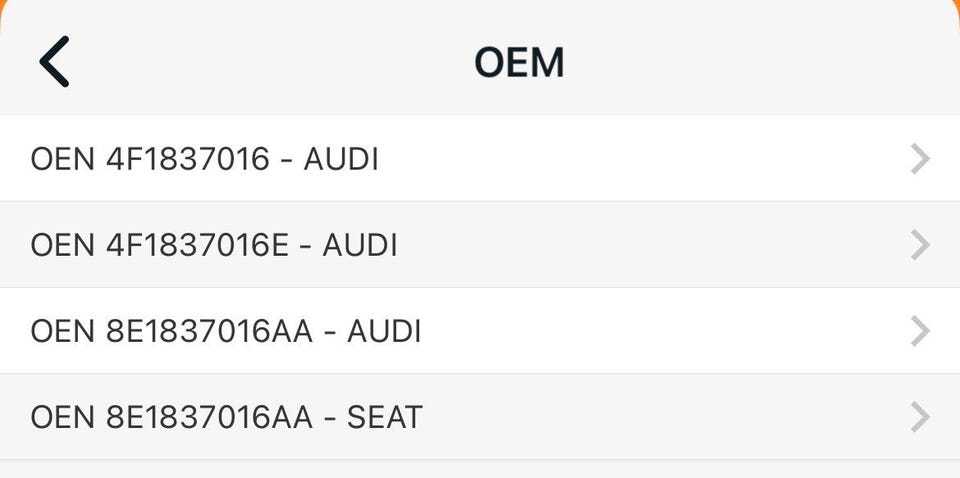Tap the 8E1837016AA number in AUDI row
The height and width of the screenshot is (478, 960).
209,331
